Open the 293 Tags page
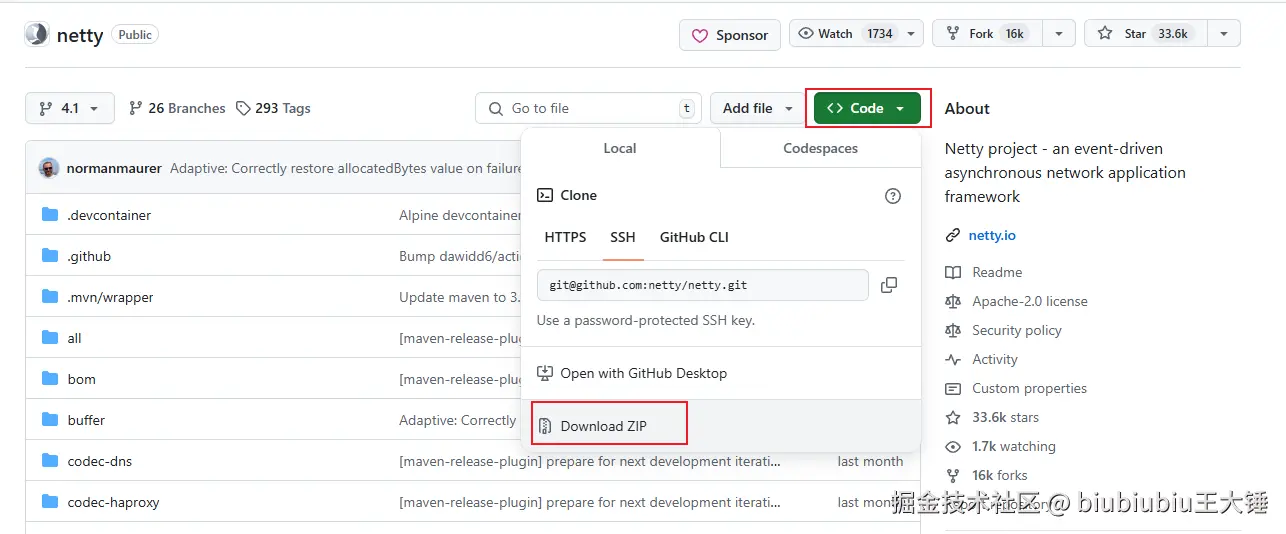Image resolution: width=1286 pixels, height=534 pixels. pyautogui.click(x=273, y=108)
